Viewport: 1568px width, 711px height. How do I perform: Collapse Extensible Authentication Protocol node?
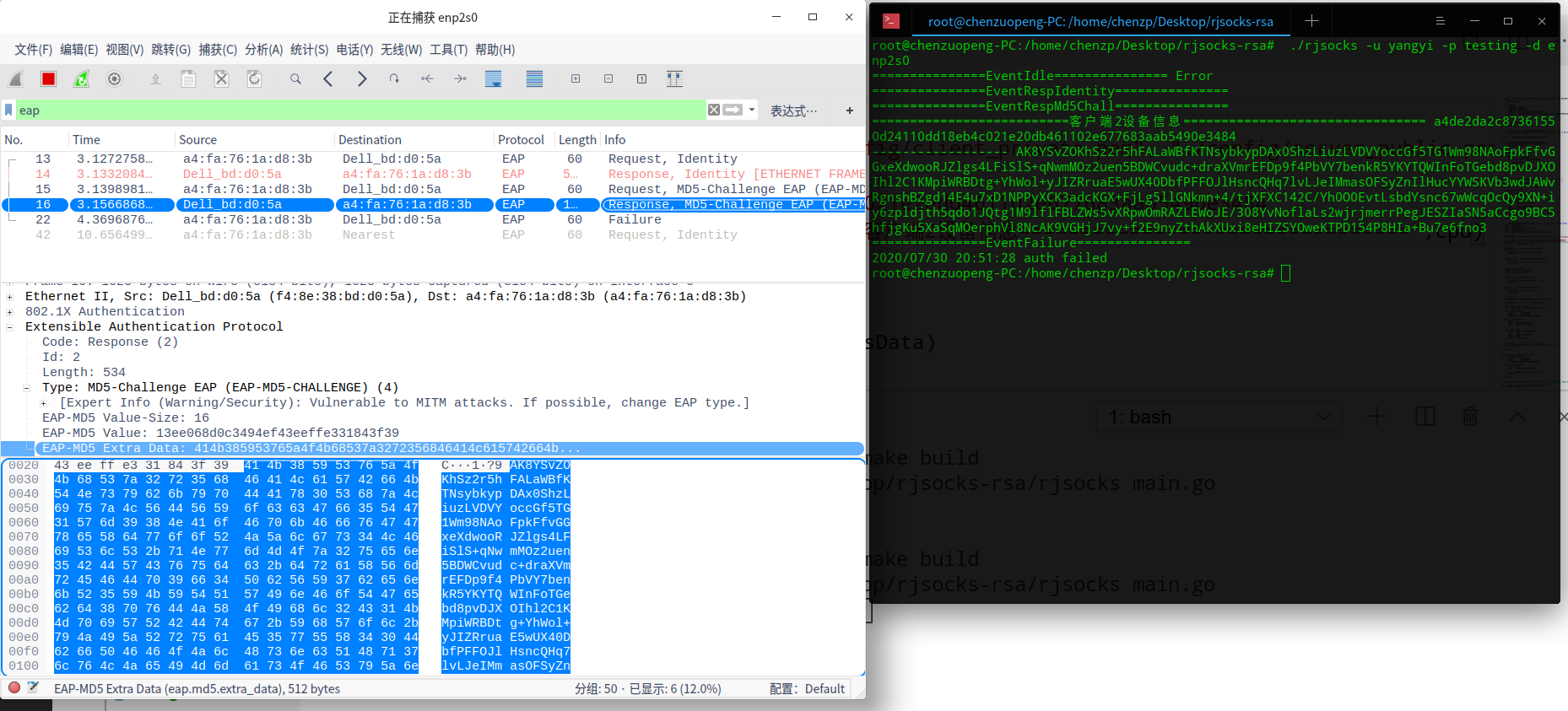[10, 327]
